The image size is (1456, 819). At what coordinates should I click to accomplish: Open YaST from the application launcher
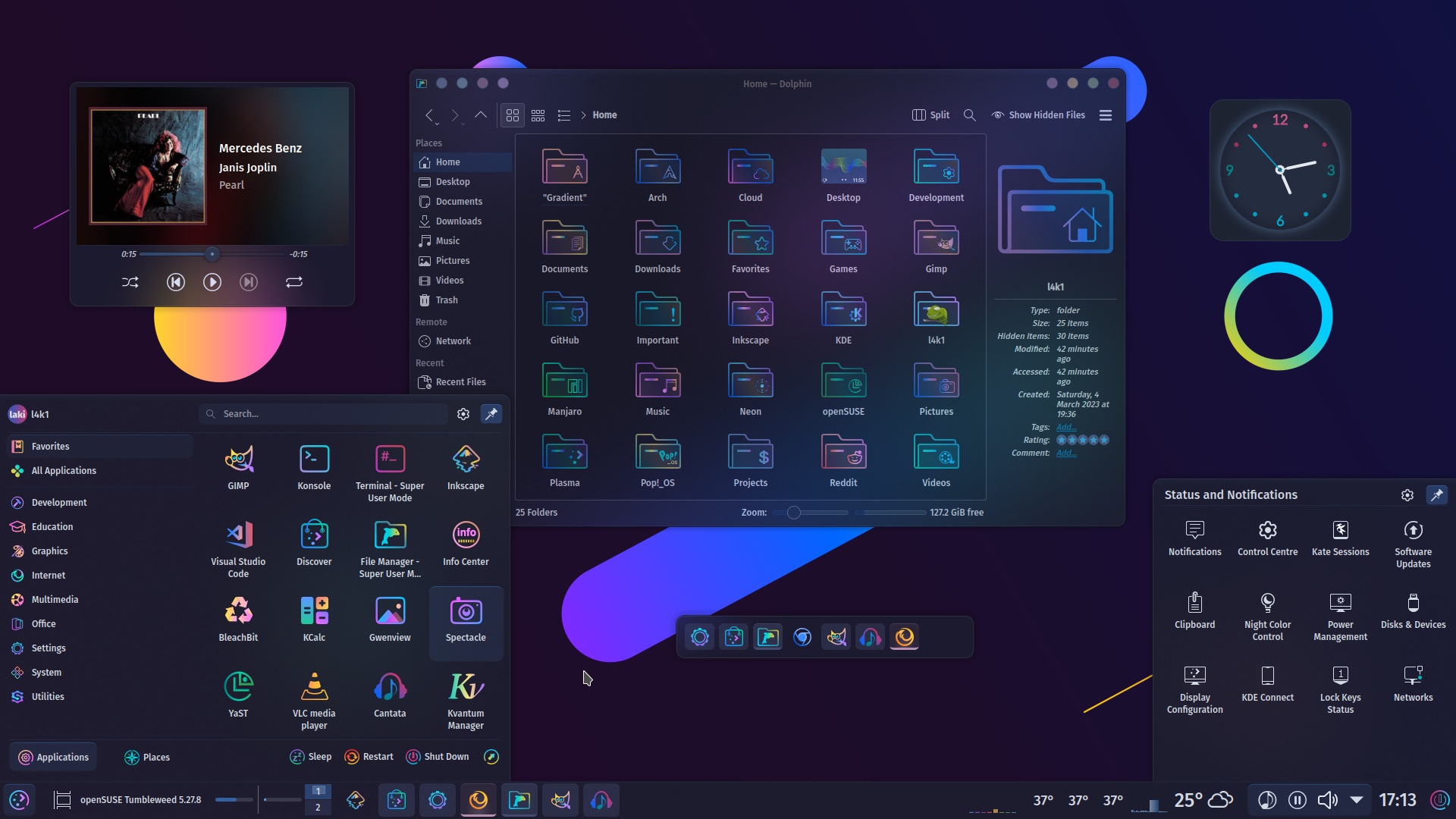coord(238,694)
